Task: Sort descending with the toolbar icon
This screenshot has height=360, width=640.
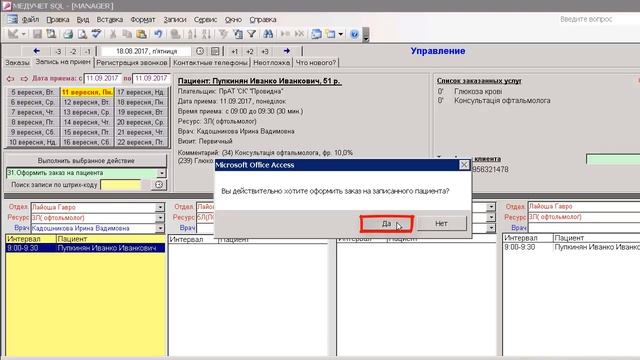Action: coord(206,34)
